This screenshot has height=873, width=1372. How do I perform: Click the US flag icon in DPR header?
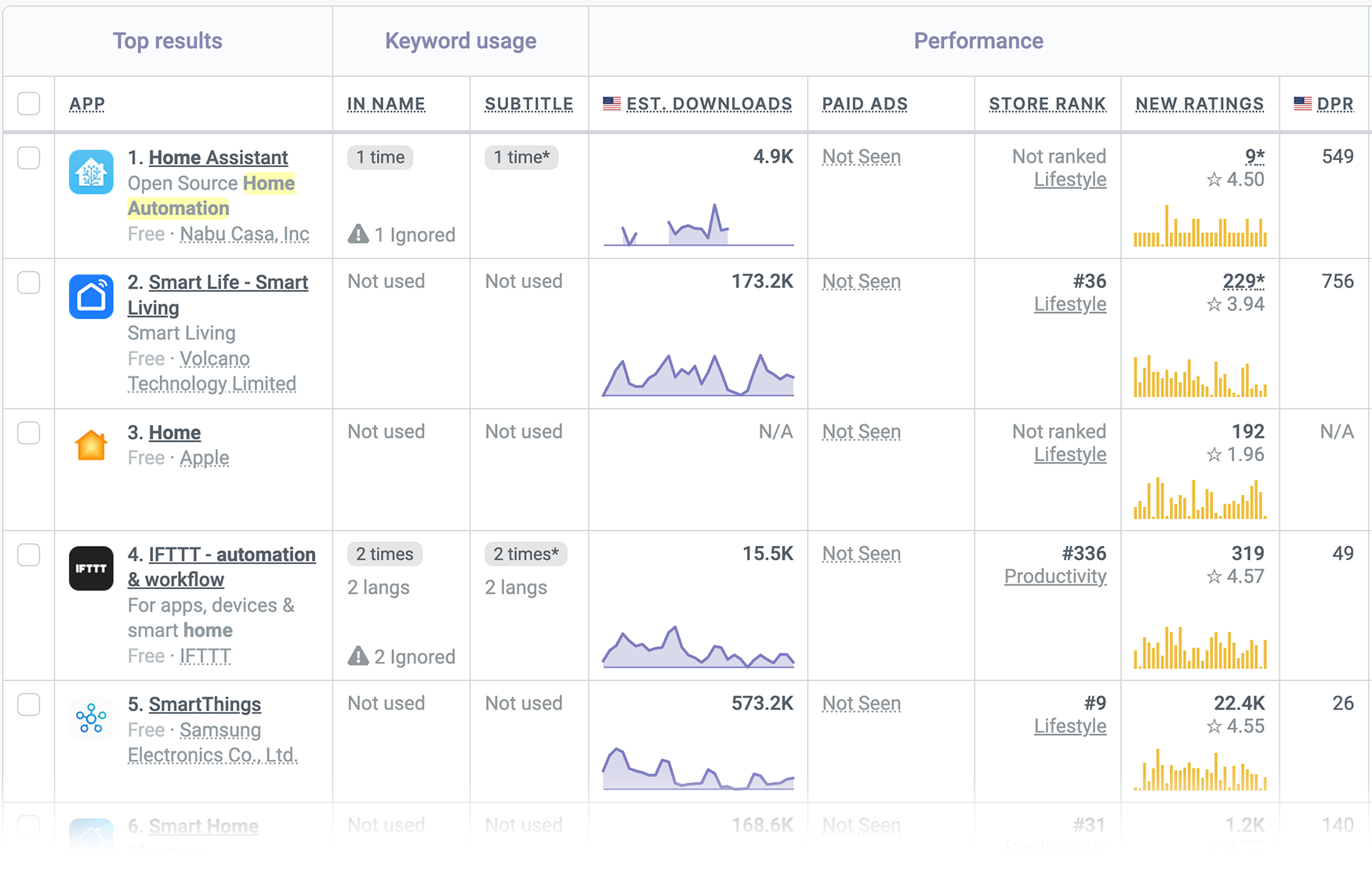click(x=1302, y=103)
